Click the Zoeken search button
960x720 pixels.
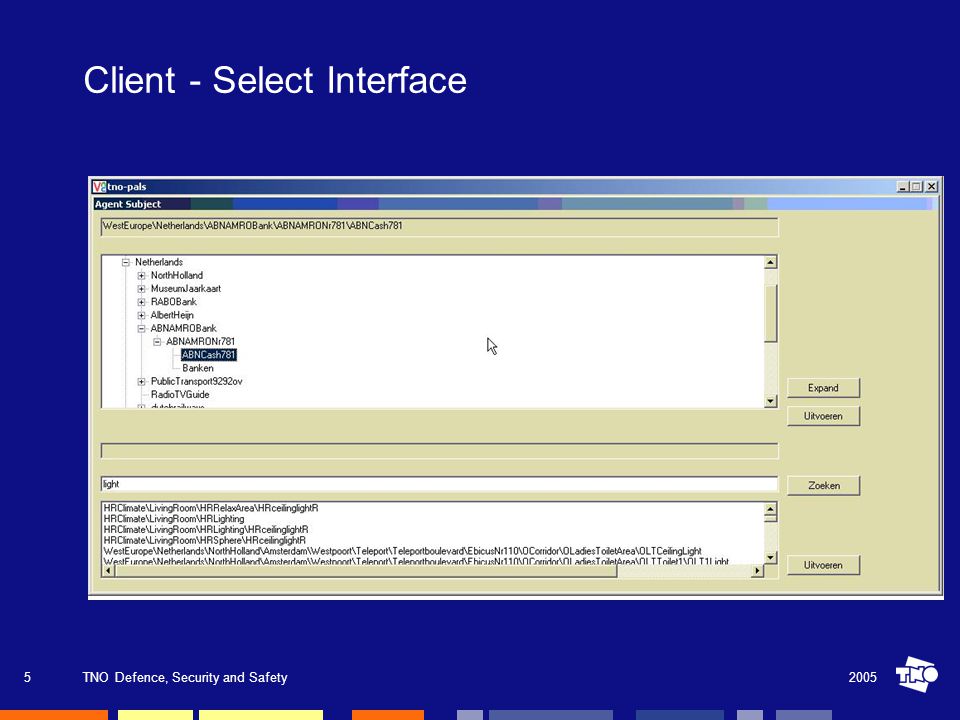823,486
